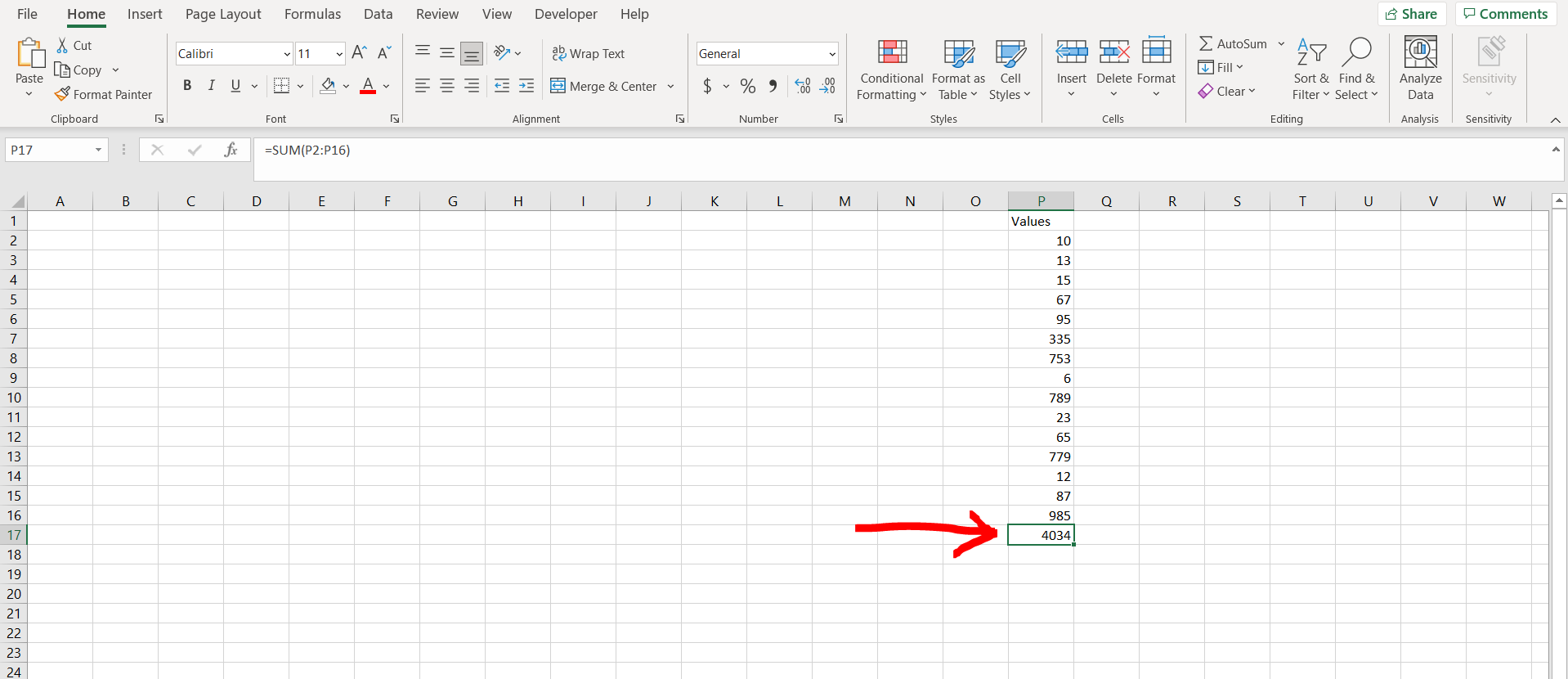Open text orientation options
The image size is (1568, 679).
pos(508,53)
